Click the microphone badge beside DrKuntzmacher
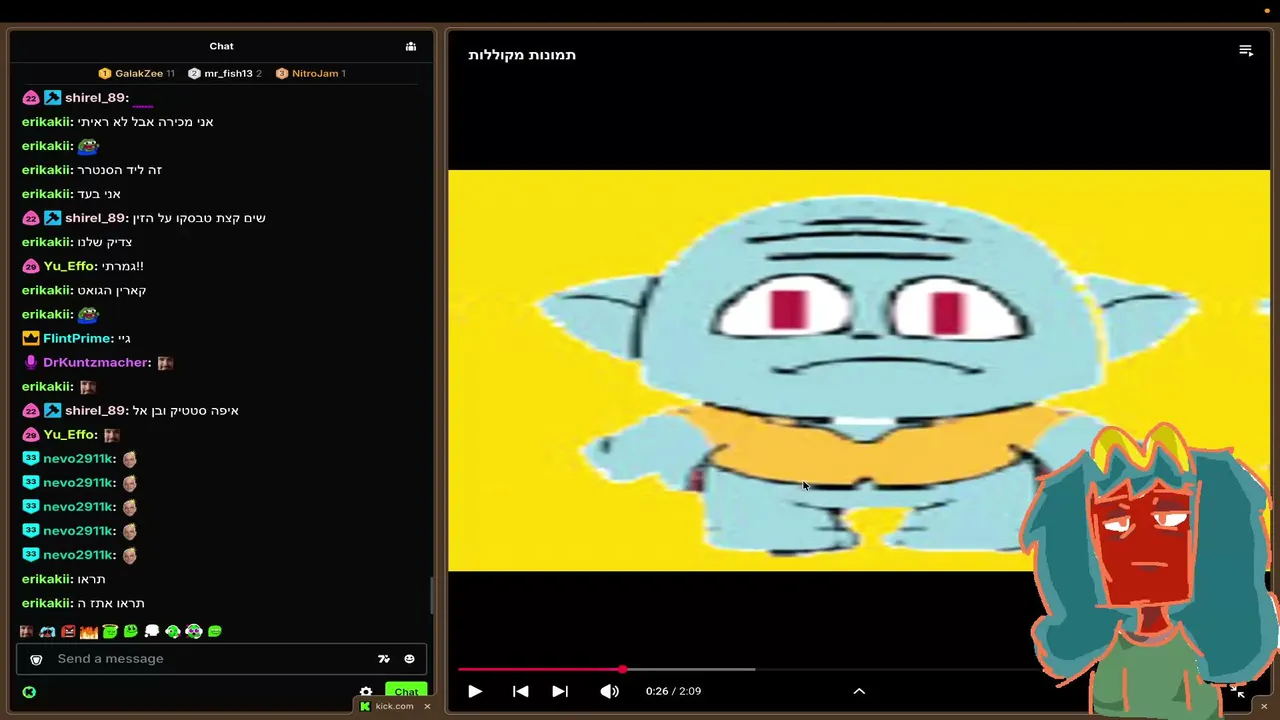The height and width of the screenshot is (720, 1280). [30, 362]
